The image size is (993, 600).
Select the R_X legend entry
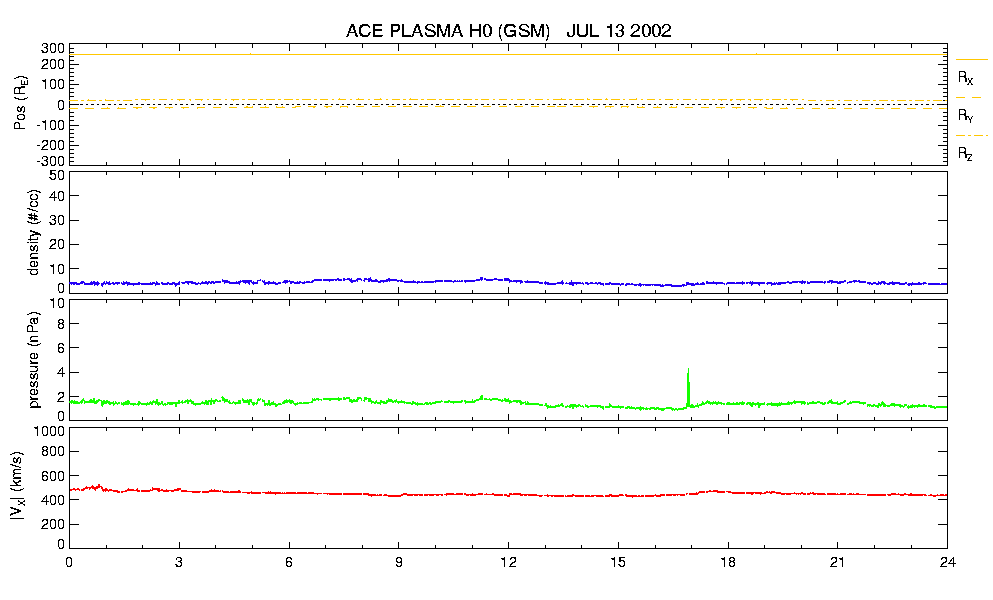966,77
